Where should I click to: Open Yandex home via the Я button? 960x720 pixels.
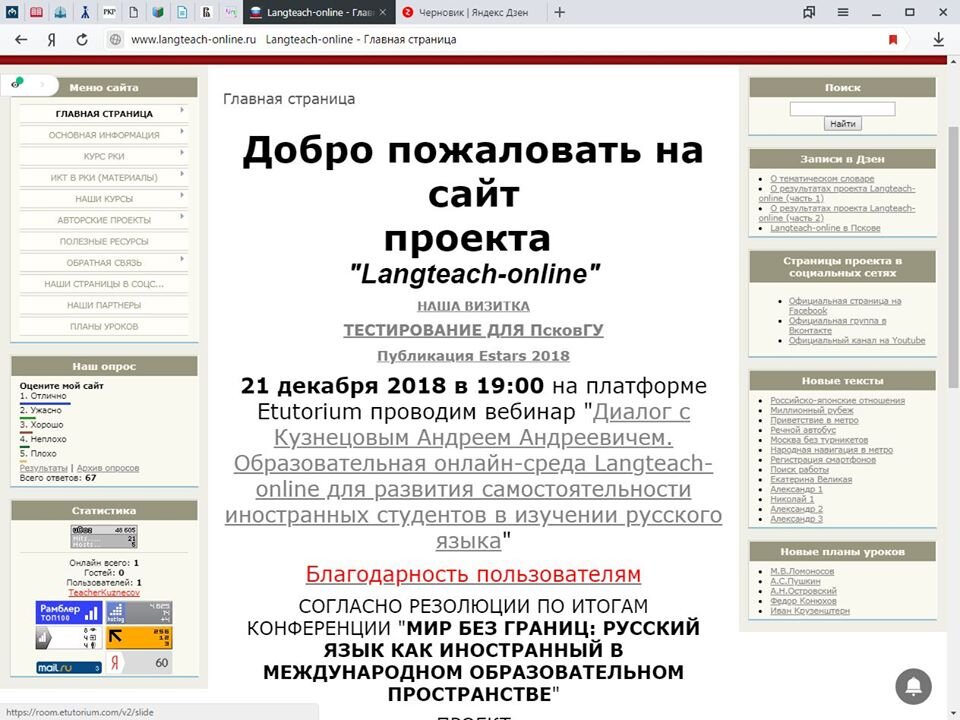tap(51, 40)
